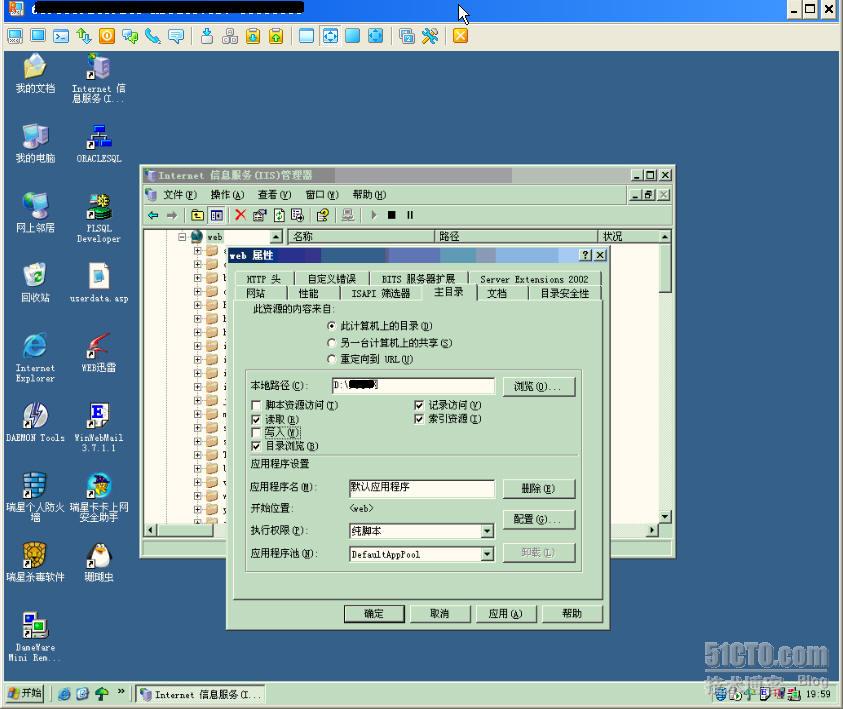
Task: Open the 应用程序池 dropdown
Action: point(487,554)
